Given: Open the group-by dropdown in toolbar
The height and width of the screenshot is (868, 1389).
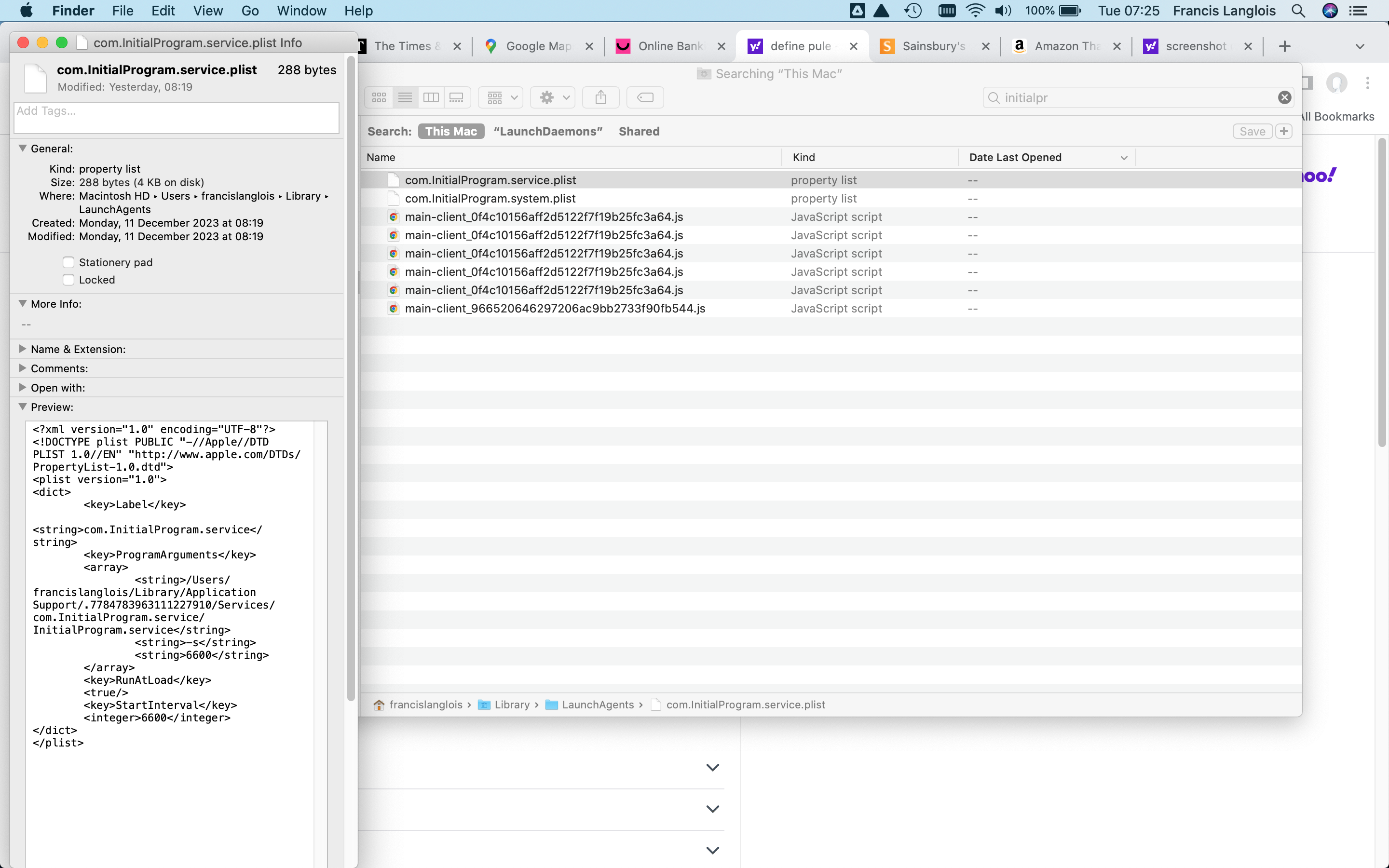Looking at the screenshot, I should [500, 97].
